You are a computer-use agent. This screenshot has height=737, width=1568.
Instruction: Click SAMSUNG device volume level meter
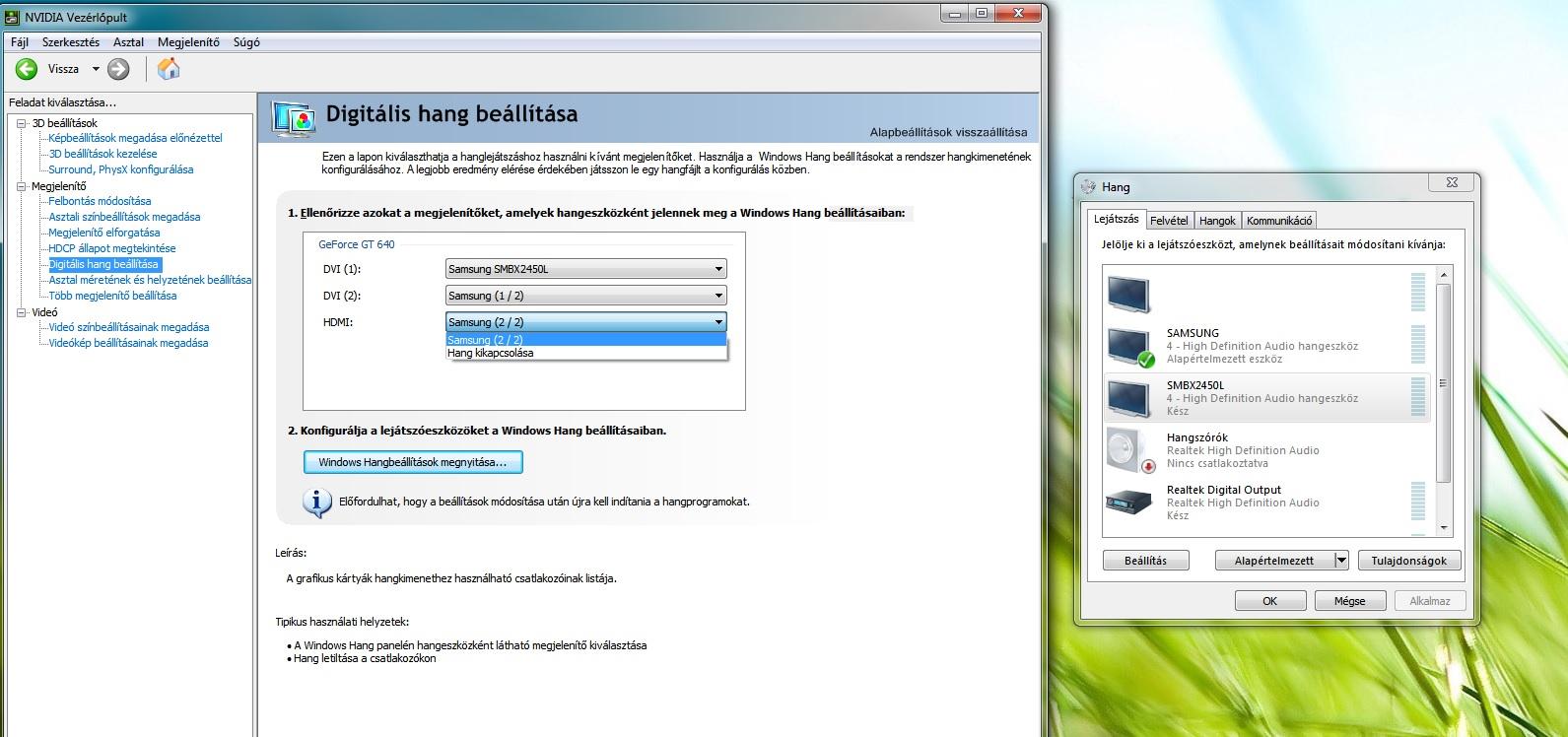(x=1417, y=346)
